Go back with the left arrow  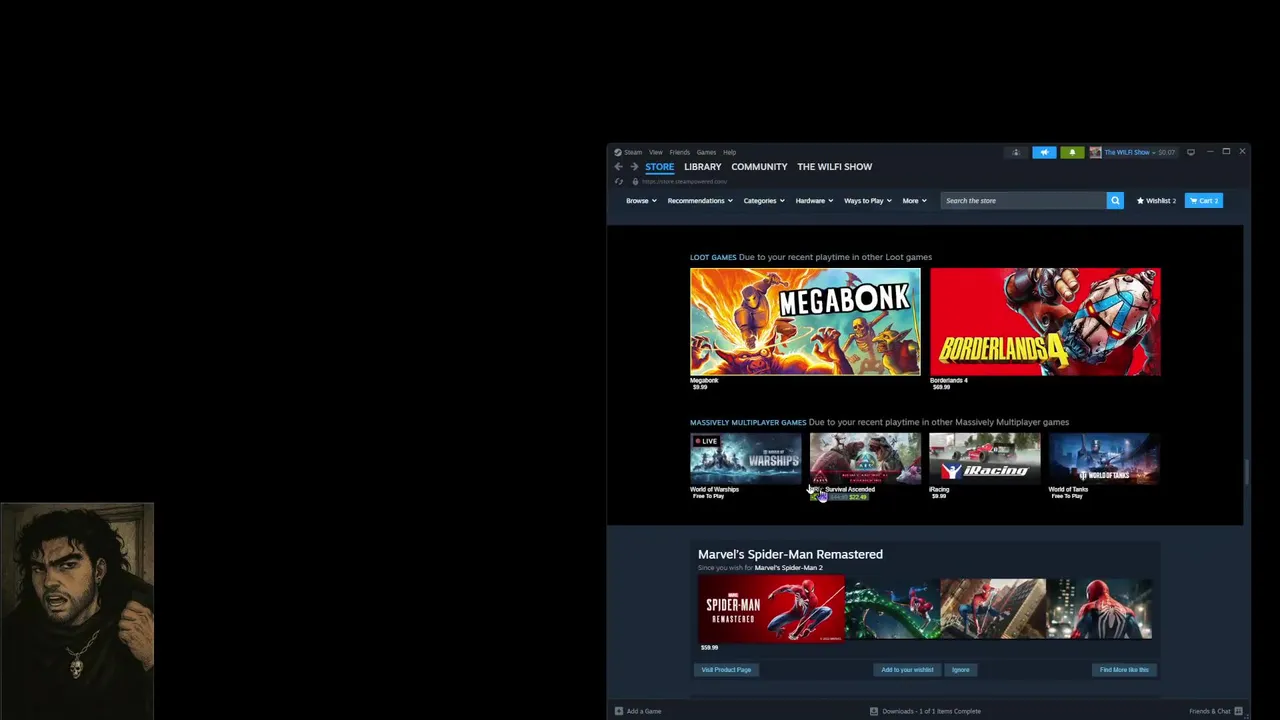point(618,167)
